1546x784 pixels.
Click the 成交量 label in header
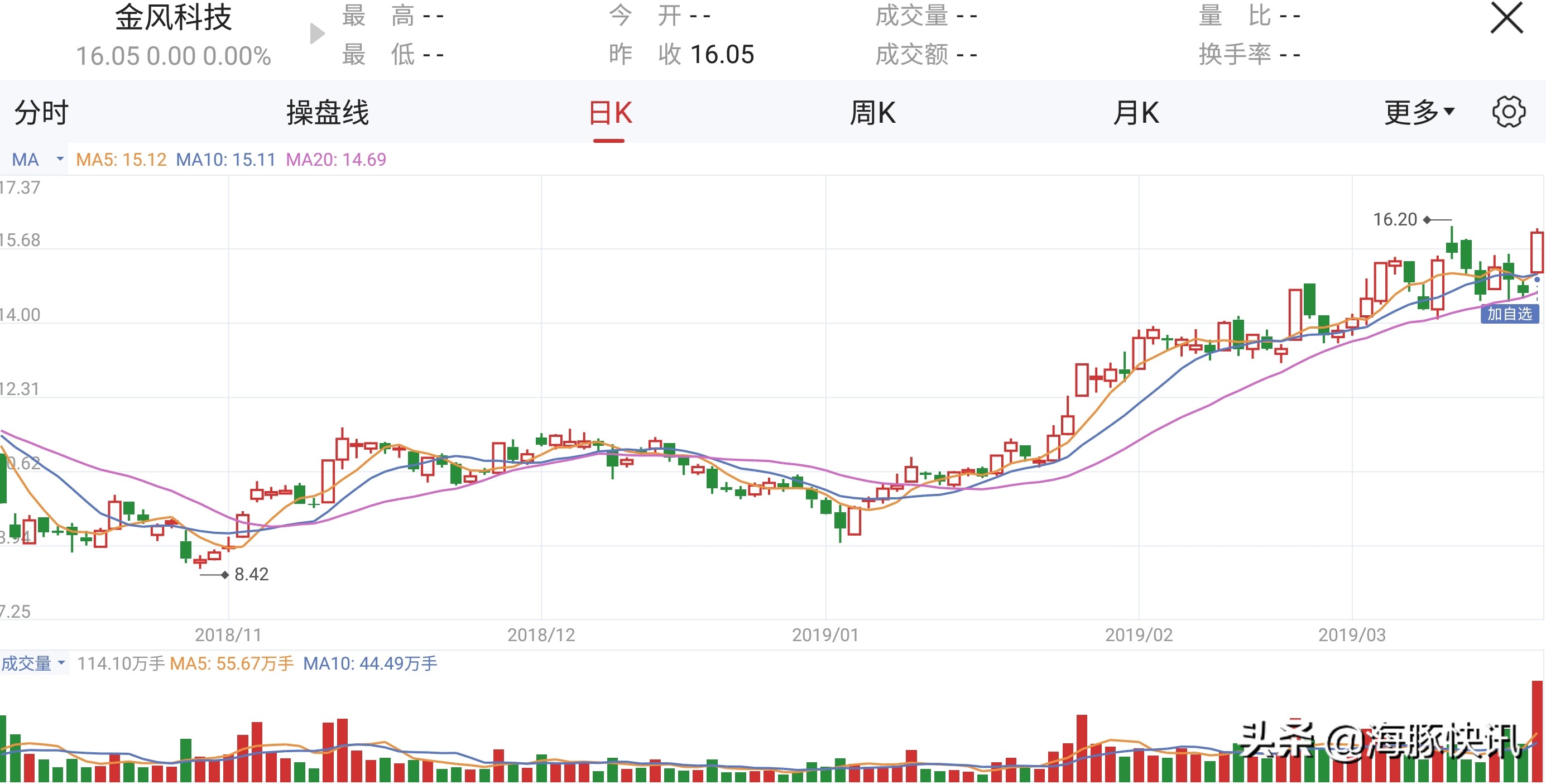pyautogui.click(x=911, y=16)
